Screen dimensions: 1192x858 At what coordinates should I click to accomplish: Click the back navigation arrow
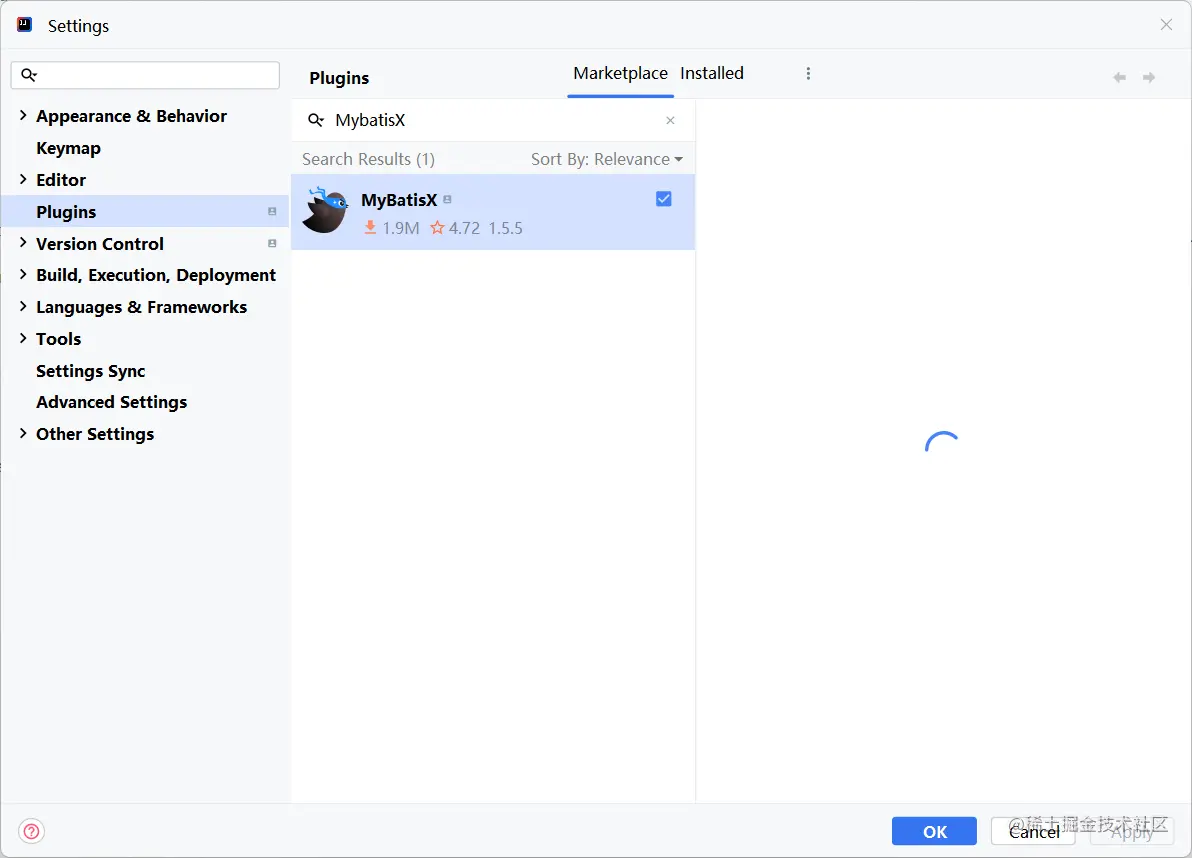pos(1119,78)
